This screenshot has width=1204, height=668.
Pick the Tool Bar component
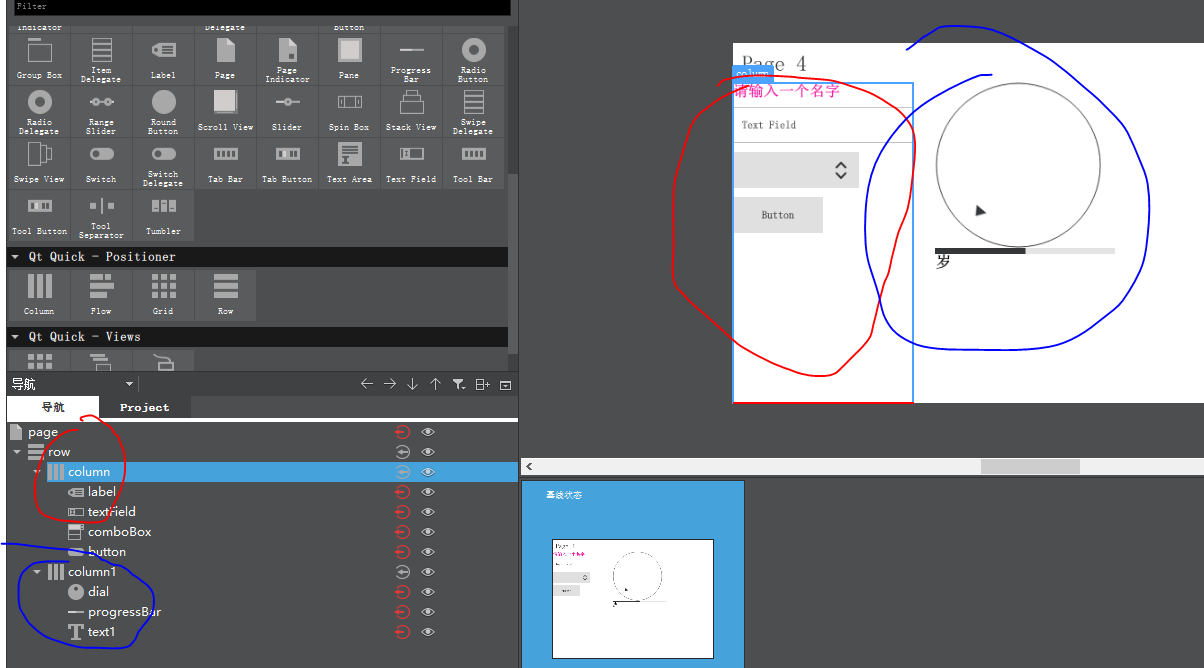(x=473, y=163)
